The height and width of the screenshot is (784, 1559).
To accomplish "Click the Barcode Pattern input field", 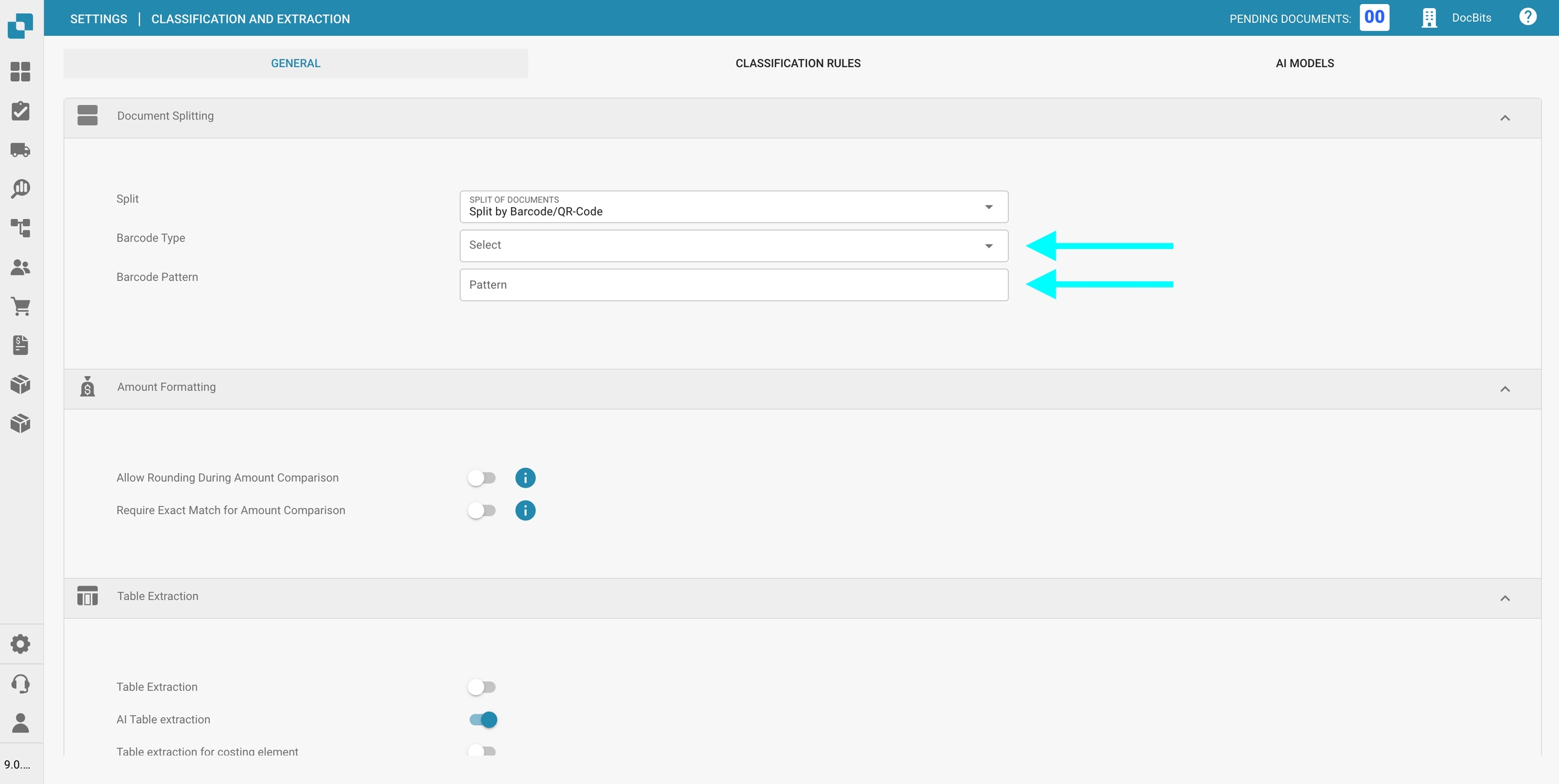I will click(733, 285).
